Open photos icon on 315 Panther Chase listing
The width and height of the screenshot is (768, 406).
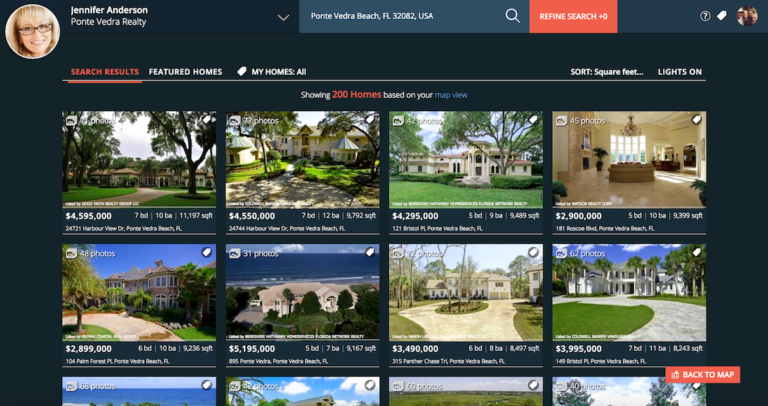tap(398, 253)
